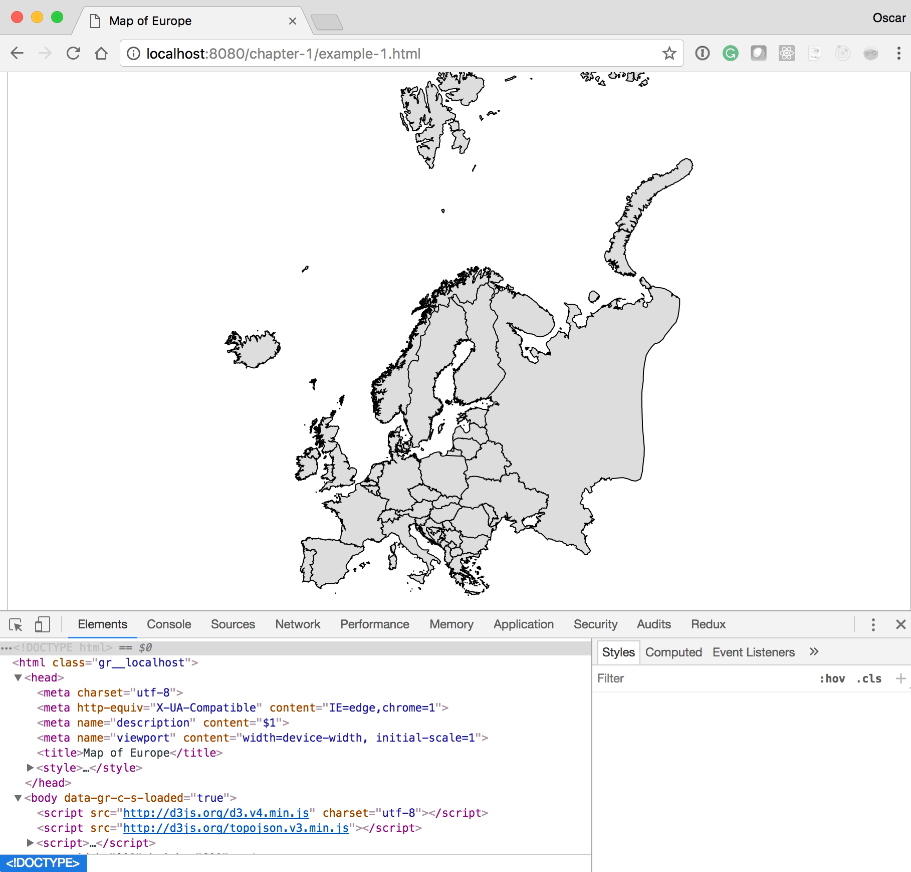Viewport: 911px width, 872px height.
Task: Follow the d3.v4.min.js script link
Action: click(x=216, y=813)
